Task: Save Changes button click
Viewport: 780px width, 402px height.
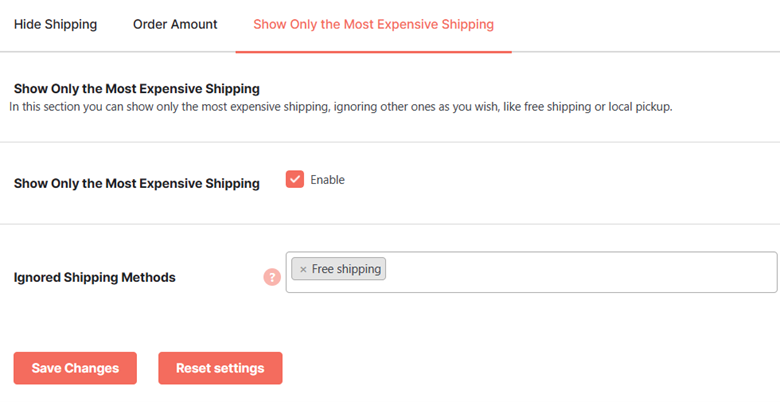Action: (75, 368)
